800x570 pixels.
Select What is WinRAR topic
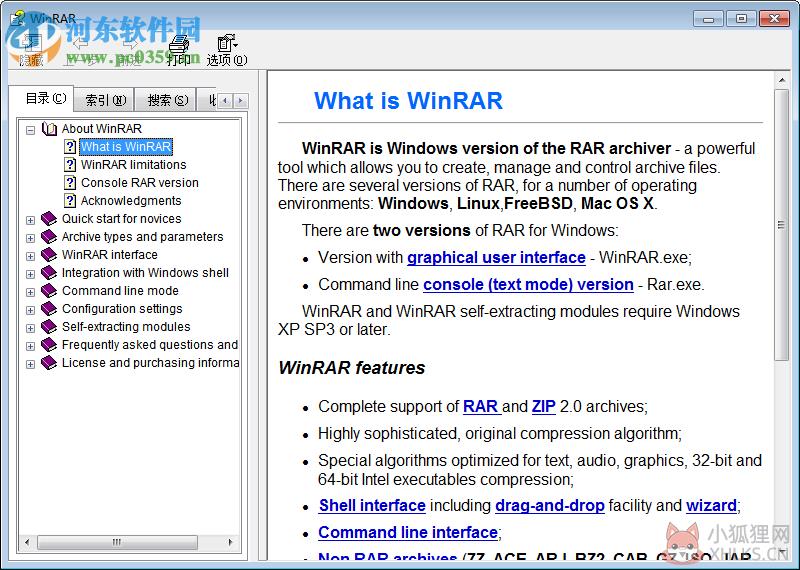[126, 146]
